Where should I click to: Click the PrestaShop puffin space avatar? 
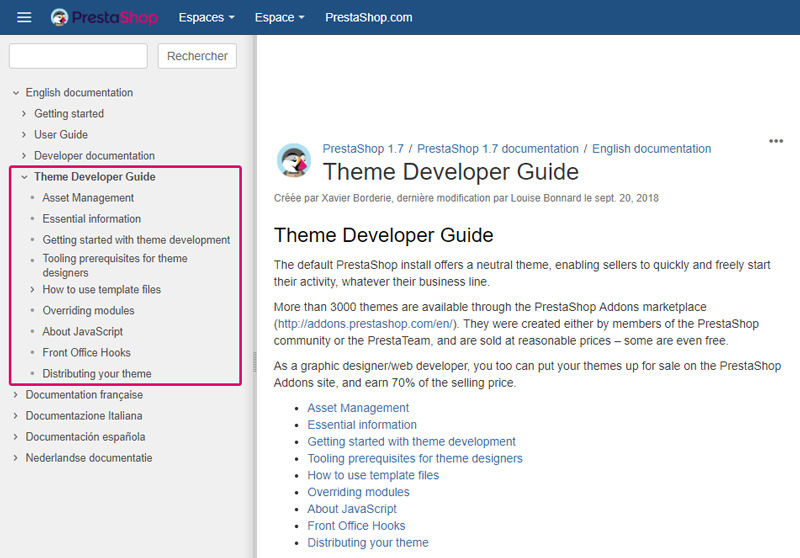click(294, 161)
